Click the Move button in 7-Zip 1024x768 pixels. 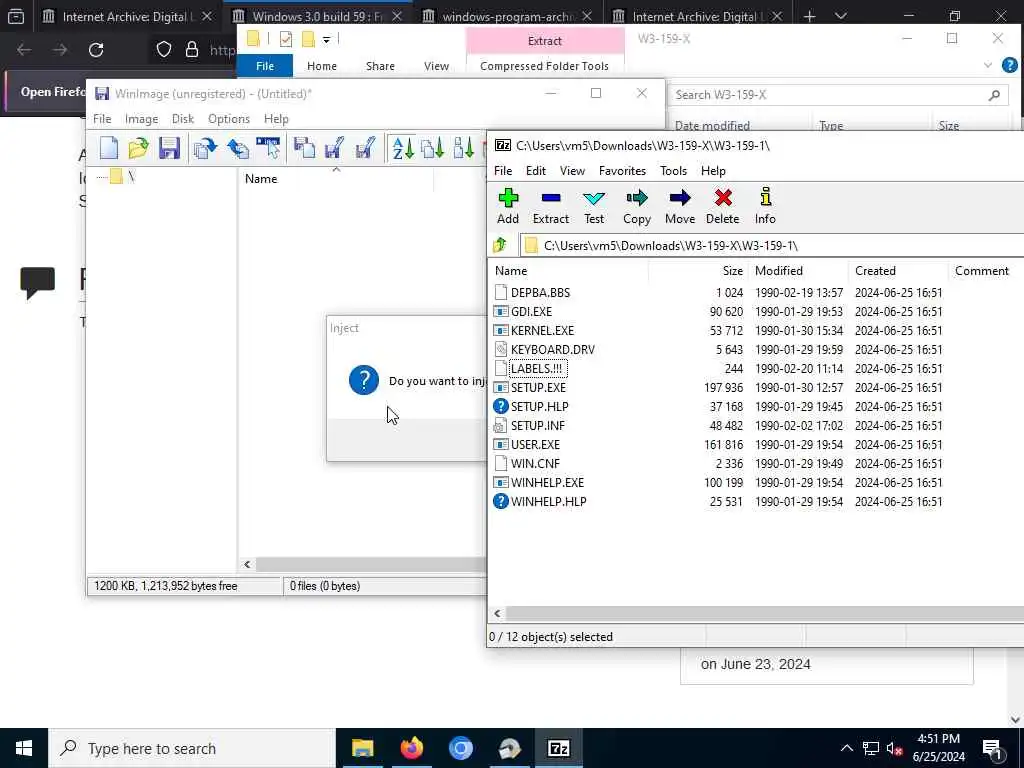click(x=680, y=206)
